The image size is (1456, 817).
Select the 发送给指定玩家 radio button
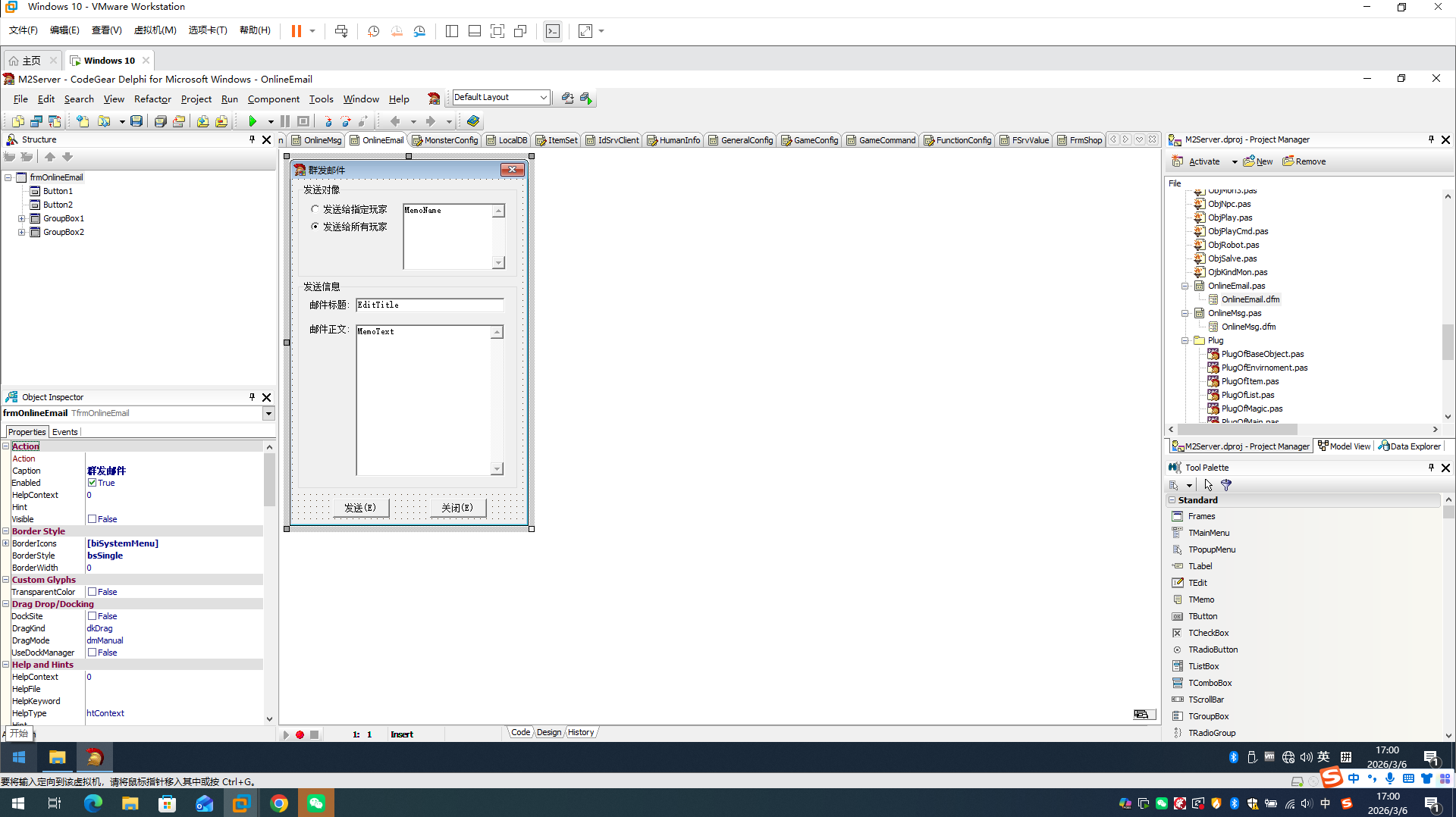point(315,209)
